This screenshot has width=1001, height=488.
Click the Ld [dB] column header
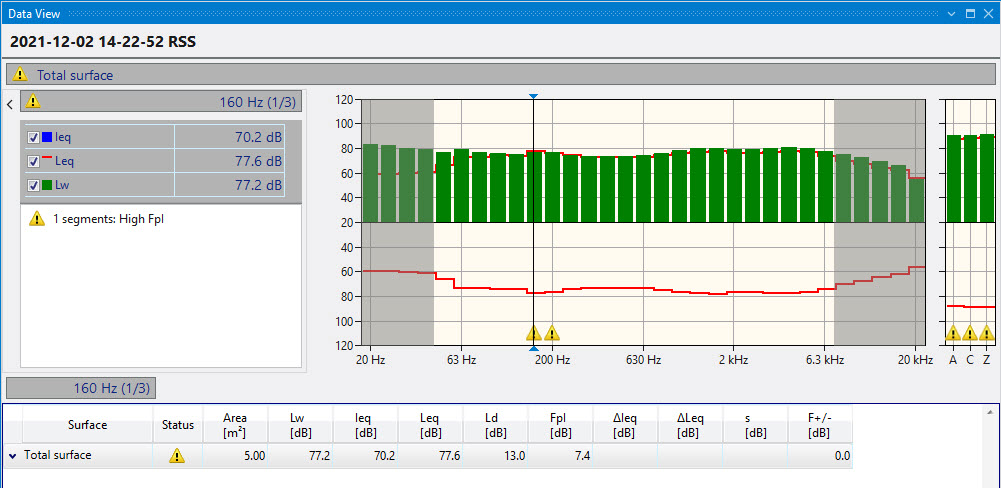tap(495, 425)
